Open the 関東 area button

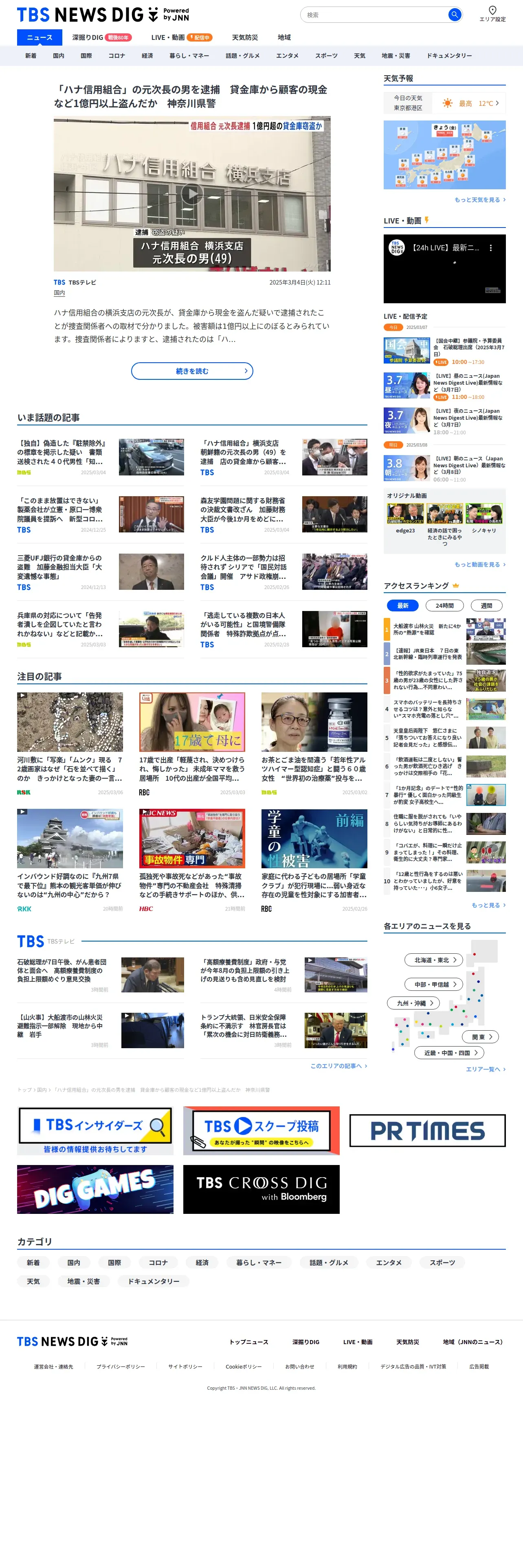click(x=480, y=1037)
